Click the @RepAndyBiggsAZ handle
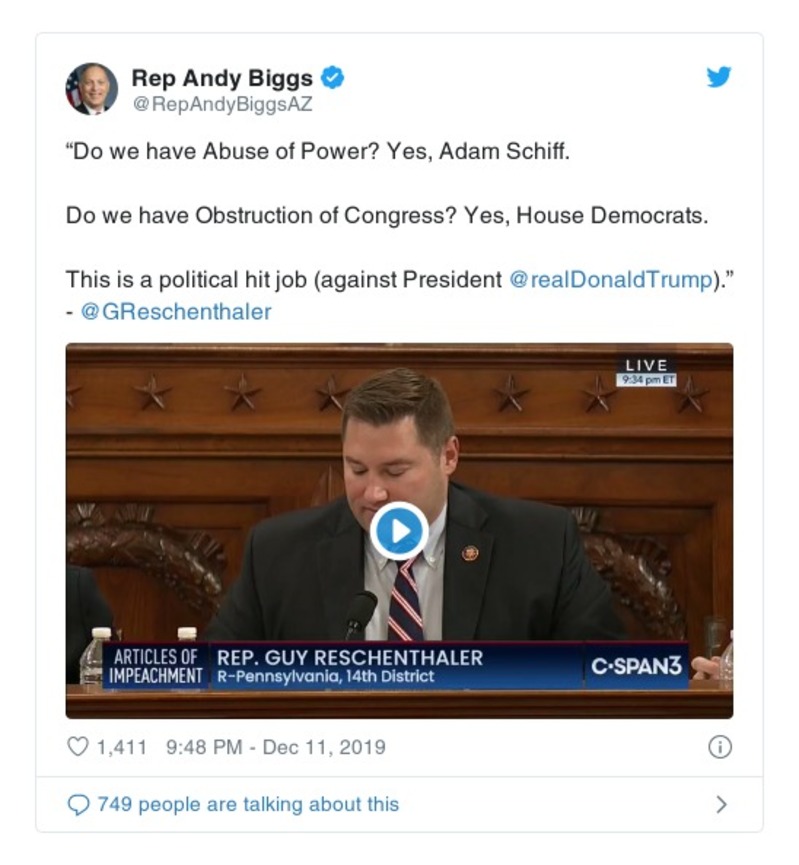This screenshot has height=865, width=799. (x=222, y=103)
